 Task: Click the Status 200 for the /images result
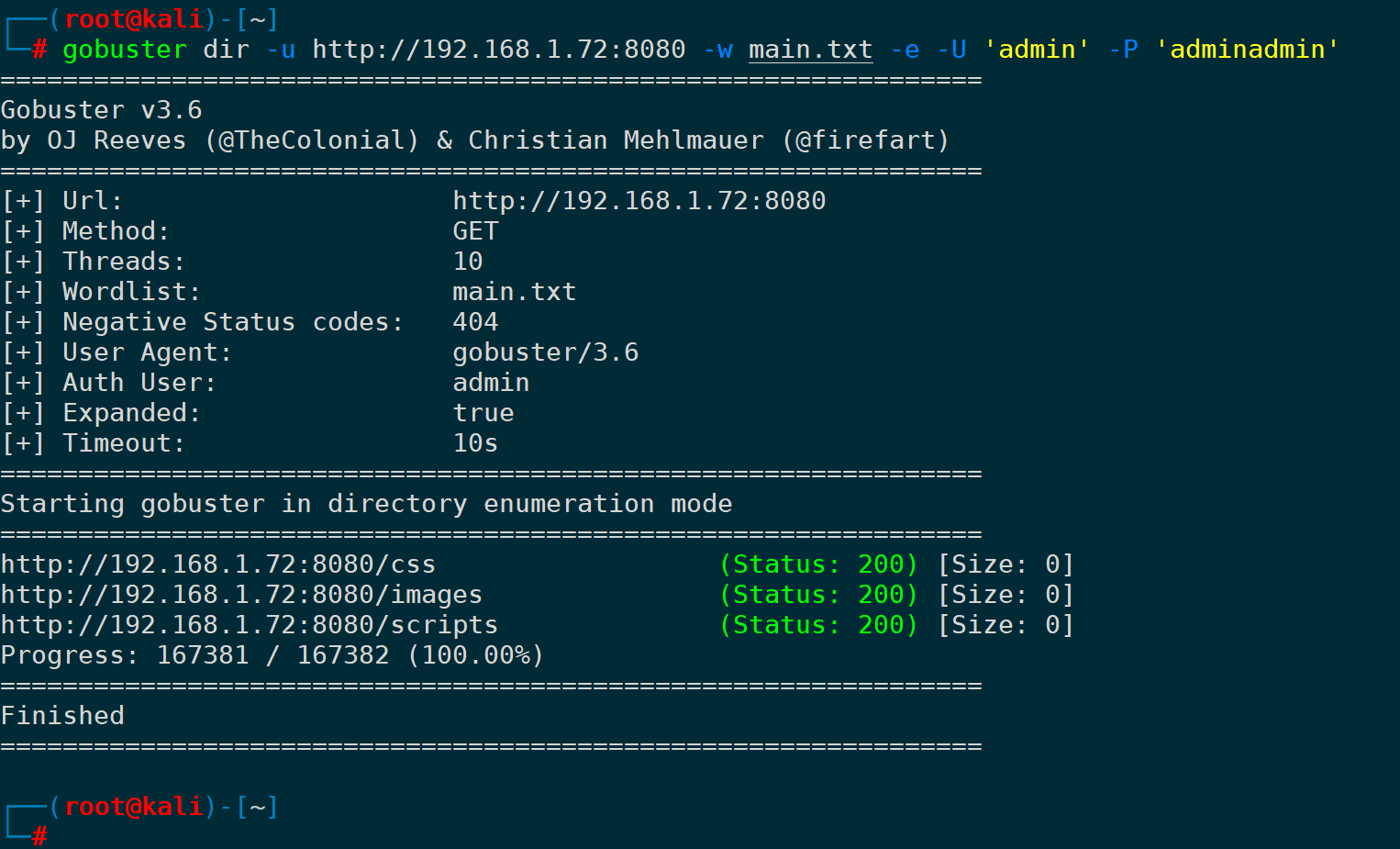coord(818,595)
